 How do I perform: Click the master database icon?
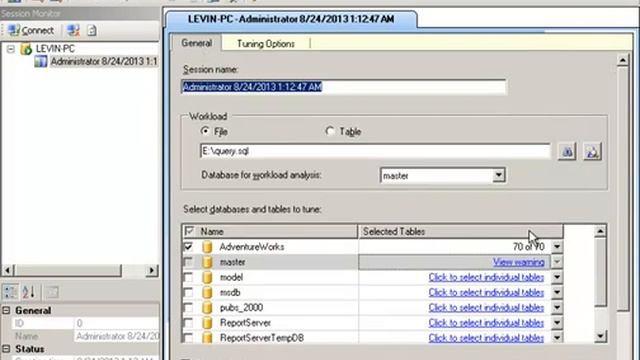coord(207,262)
